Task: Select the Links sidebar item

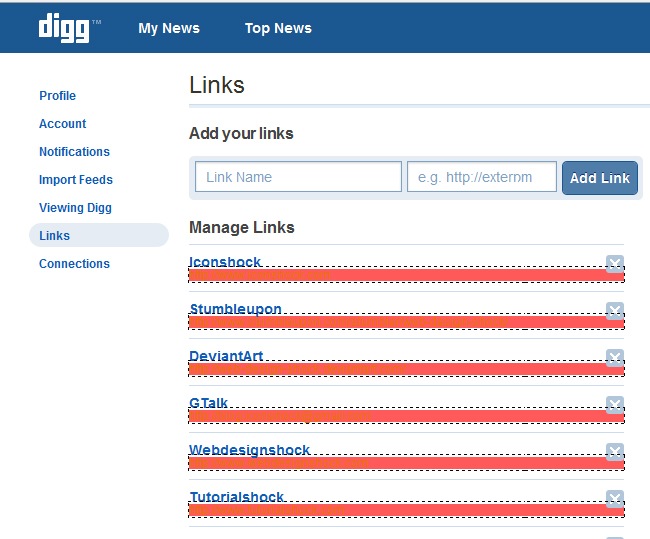Action: point(55,236)
